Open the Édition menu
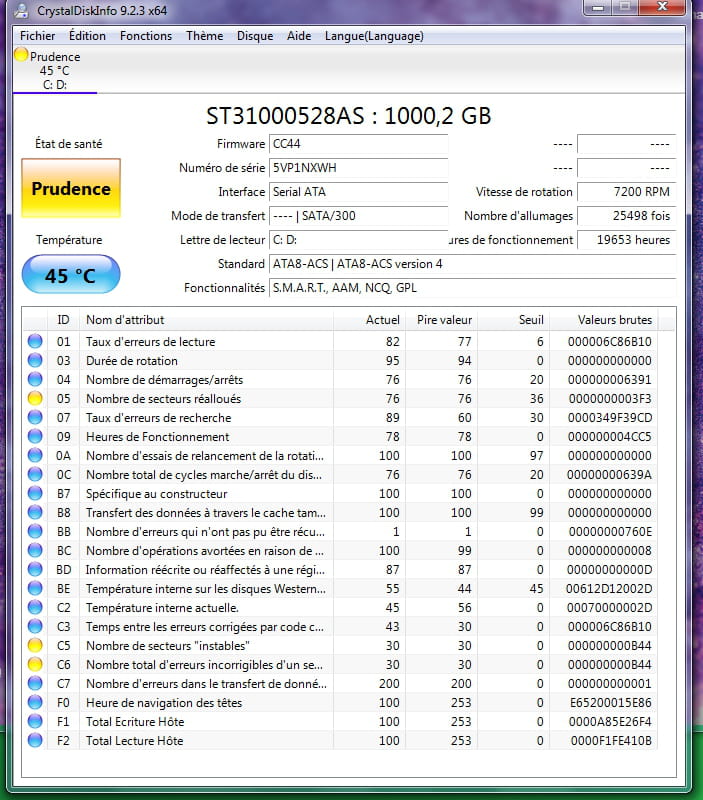Image resolution: width=703 pixels, height=800 pixels. 87,36
